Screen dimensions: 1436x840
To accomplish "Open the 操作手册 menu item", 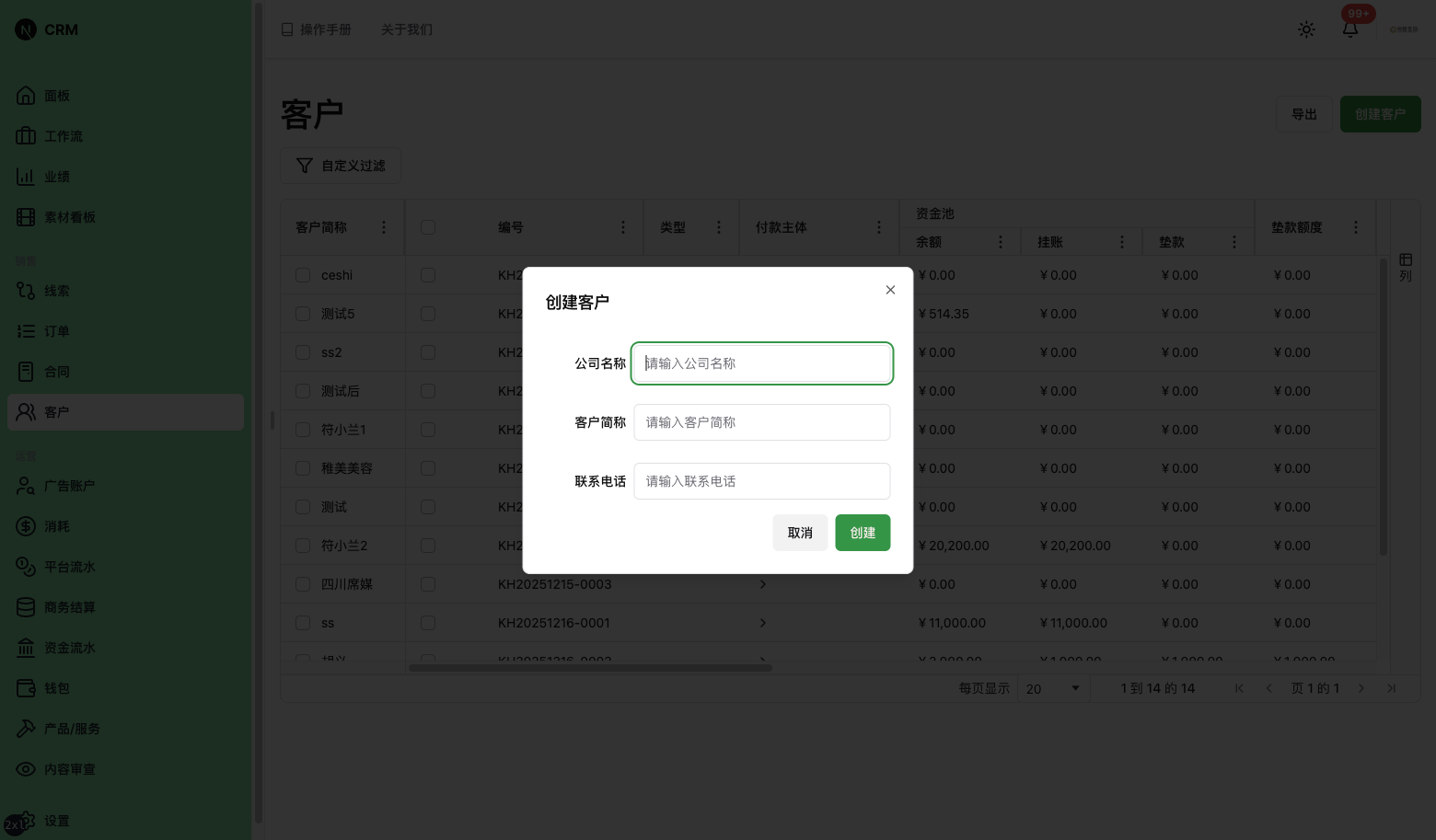I will coord(316,29).
